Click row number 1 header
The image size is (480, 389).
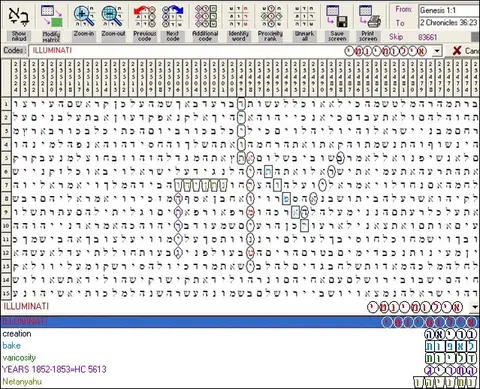pos(6,104)
